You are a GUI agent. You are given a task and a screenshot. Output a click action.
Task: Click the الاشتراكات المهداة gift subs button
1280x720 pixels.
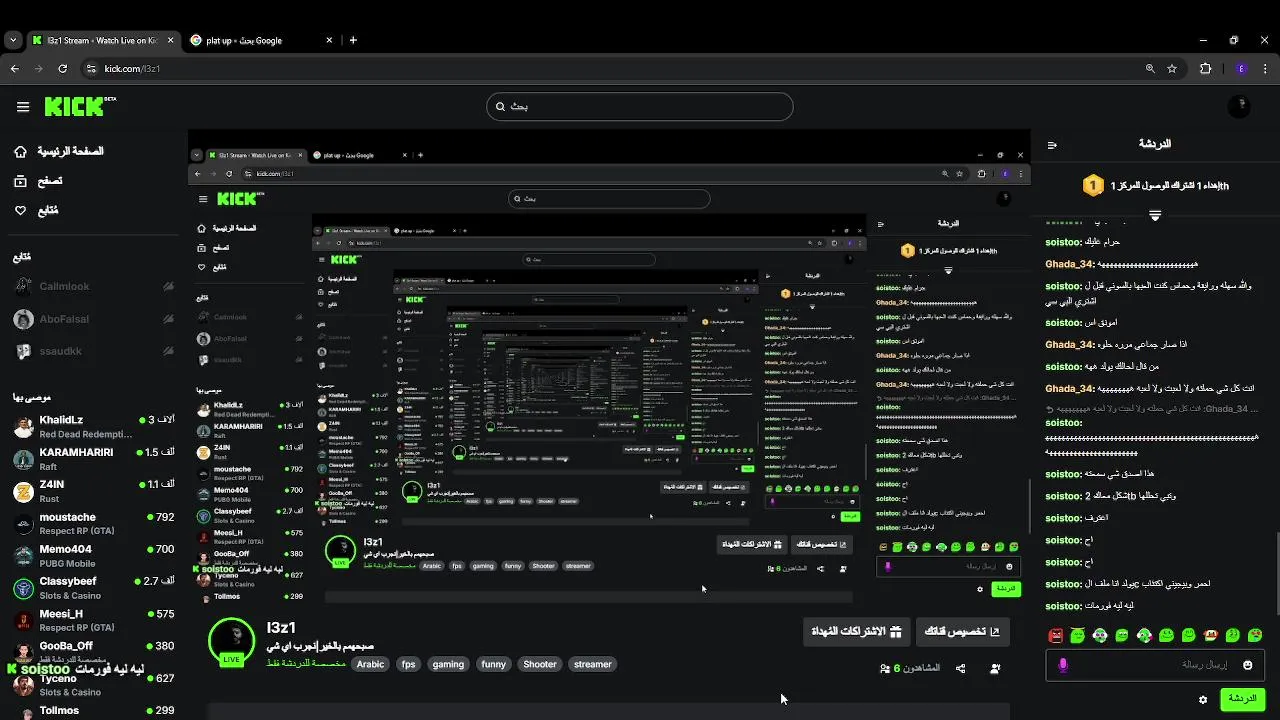pyautogui.click(x=856, y=632)
